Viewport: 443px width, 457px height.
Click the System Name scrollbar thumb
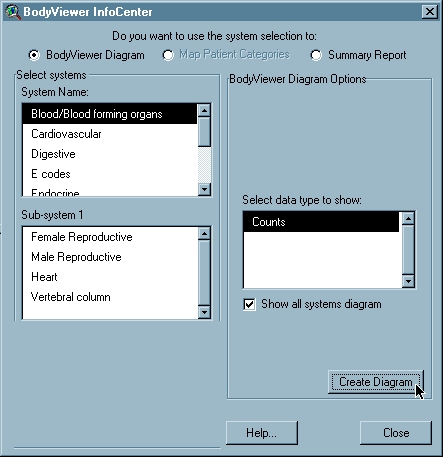pyautogui.click(x=204, y=132)
